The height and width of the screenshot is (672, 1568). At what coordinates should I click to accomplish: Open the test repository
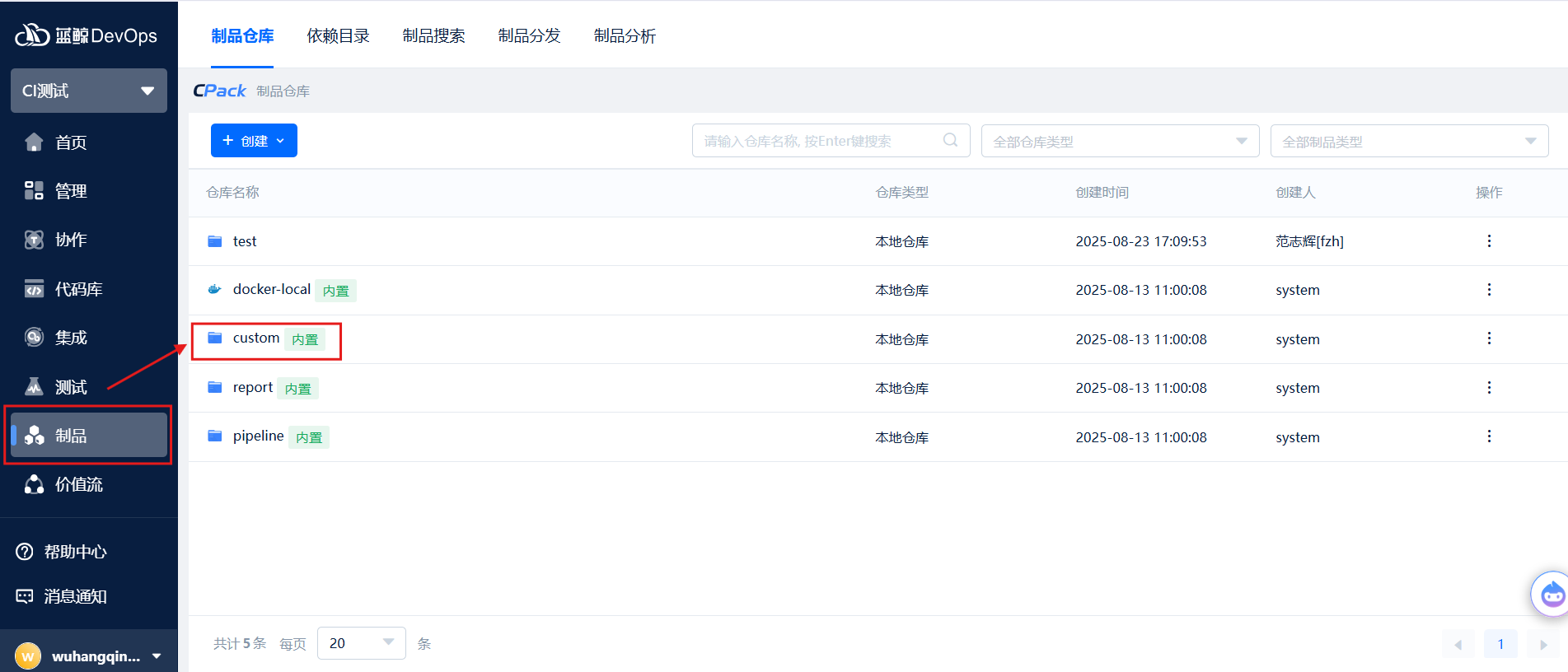tap(245, 241)
